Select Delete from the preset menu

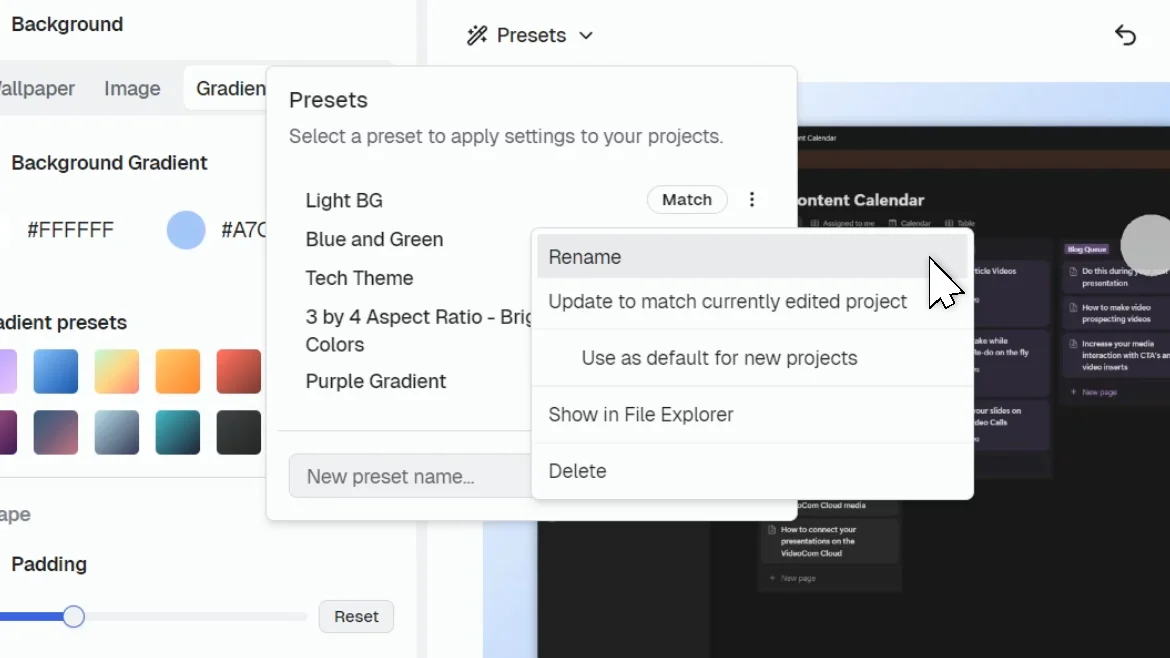coord(577,470)
